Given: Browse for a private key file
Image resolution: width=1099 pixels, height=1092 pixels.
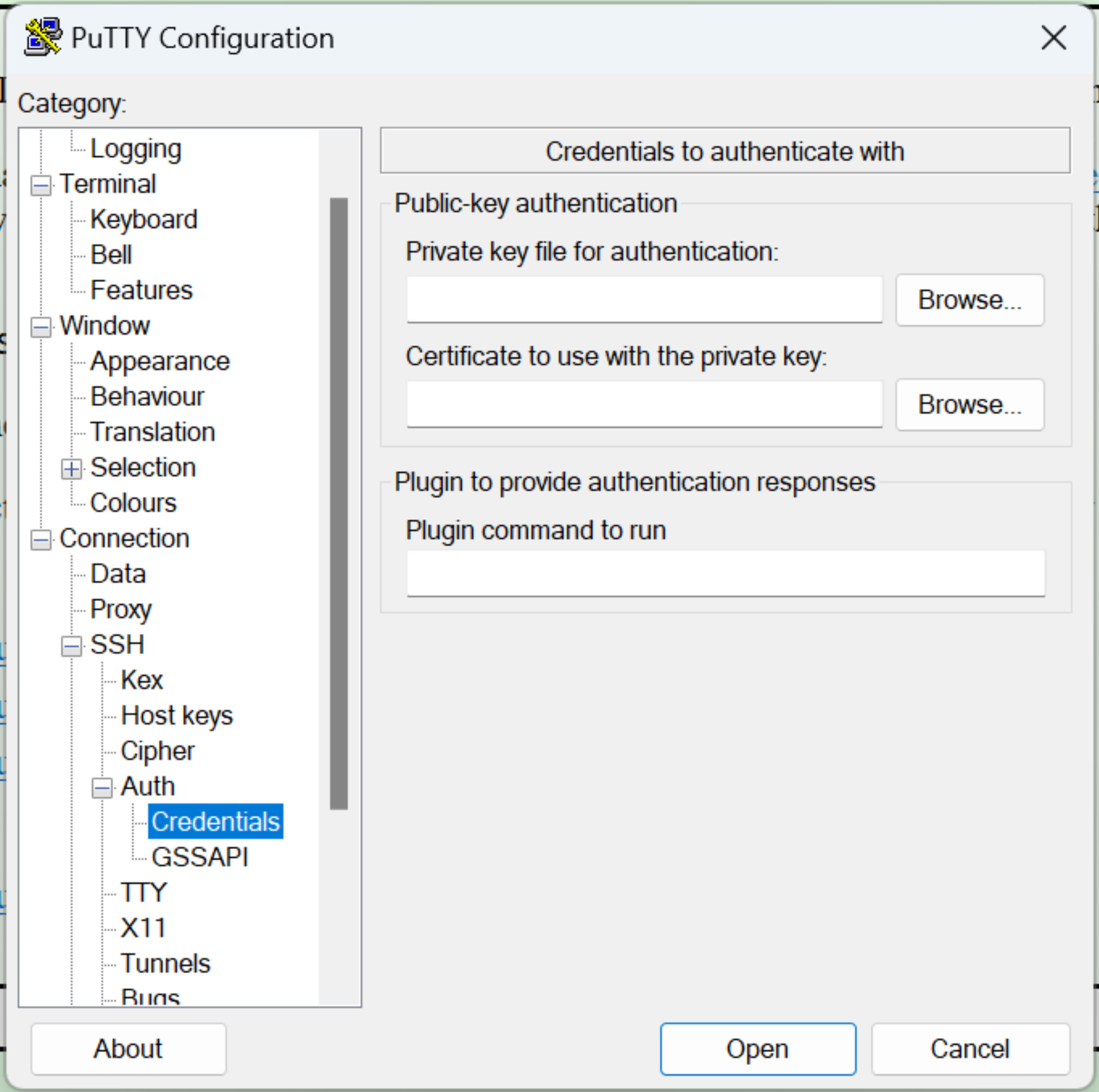Looking at the screenshot, I should coord(969,300).
